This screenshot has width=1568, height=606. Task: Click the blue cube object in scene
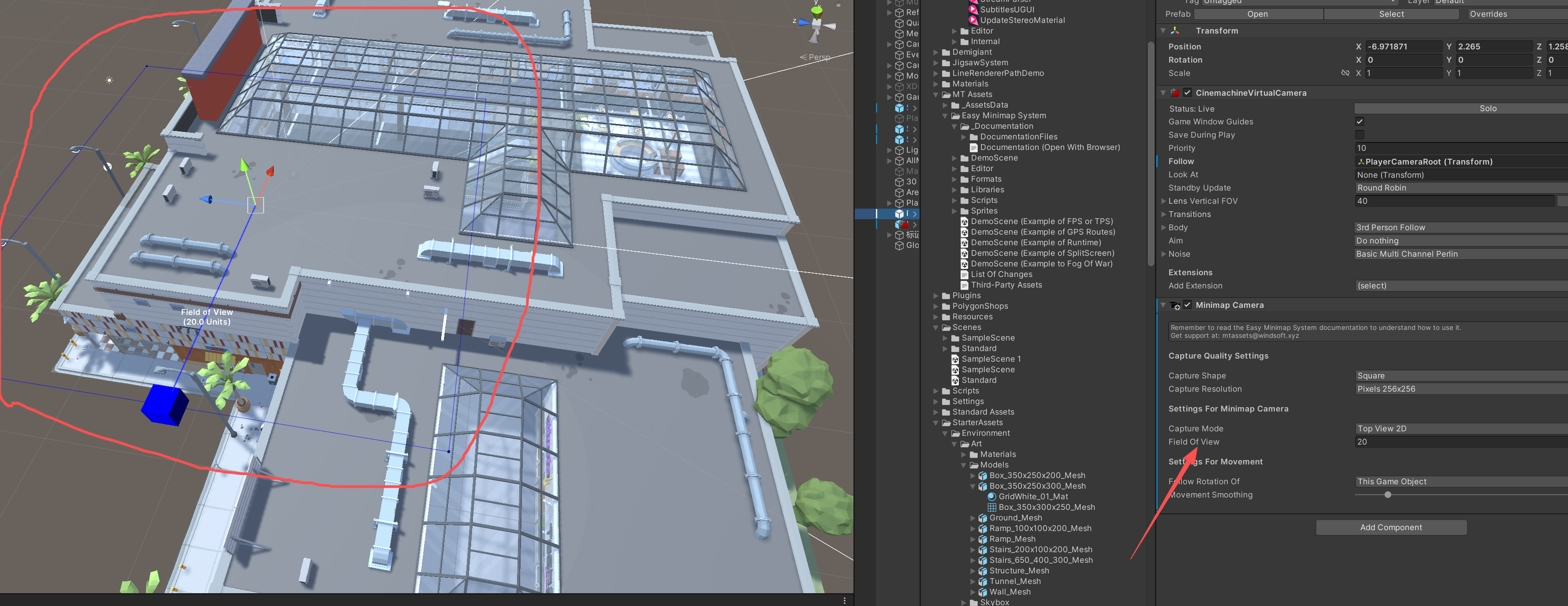(x=164, y=404)
